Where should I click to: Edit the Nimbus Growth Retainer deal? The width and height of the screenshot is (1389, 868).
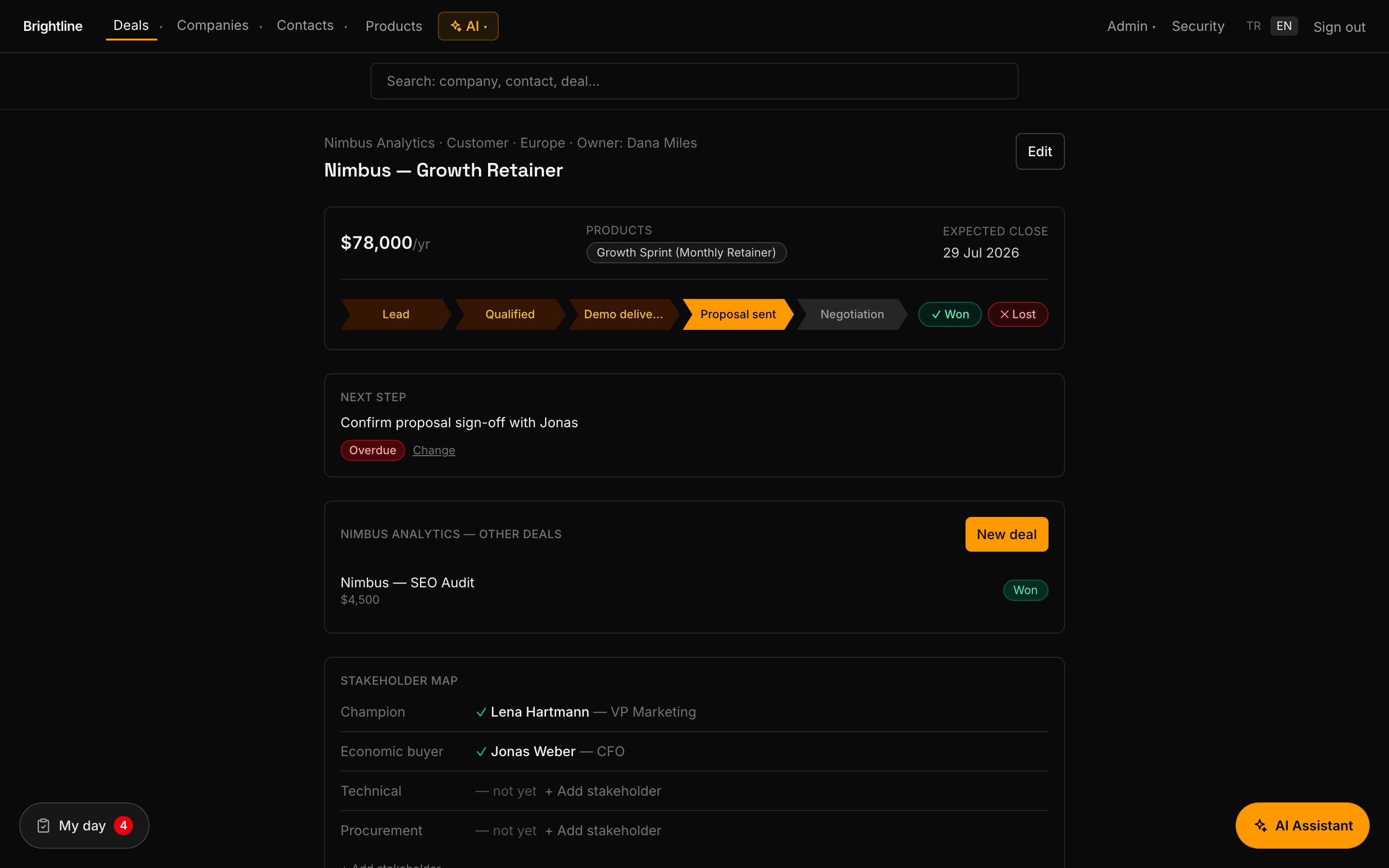pyautogui.click(x=1039, y=151)
